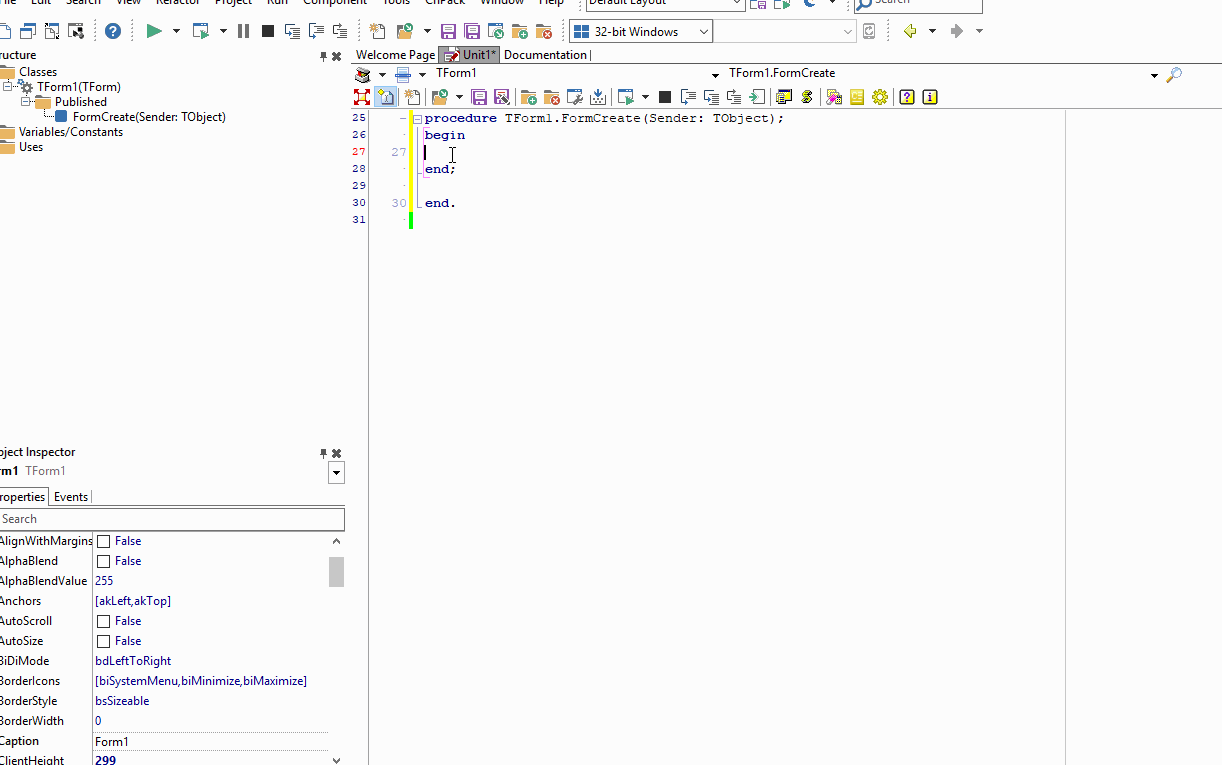
Task: Click the red full-screen arrows icon in editor toolbar
Action: click(x=362, y=97)
